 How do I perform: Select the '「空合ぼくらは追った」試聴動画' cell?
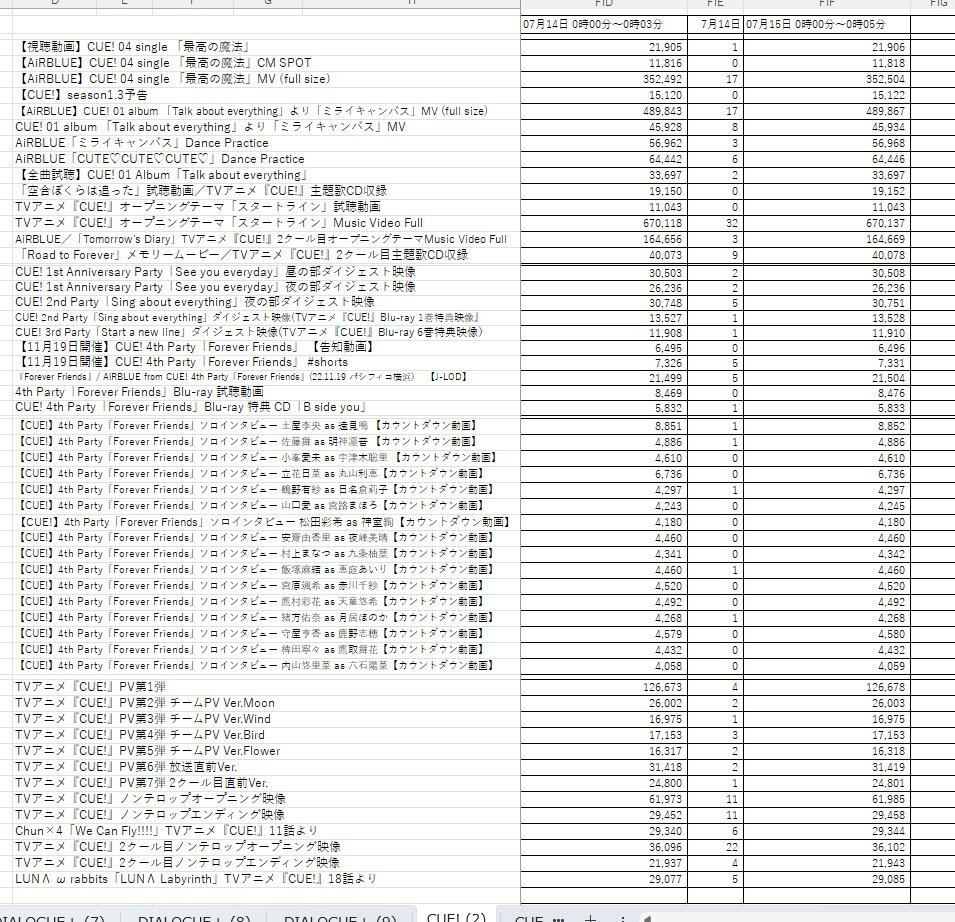click(x=266, y=191)
